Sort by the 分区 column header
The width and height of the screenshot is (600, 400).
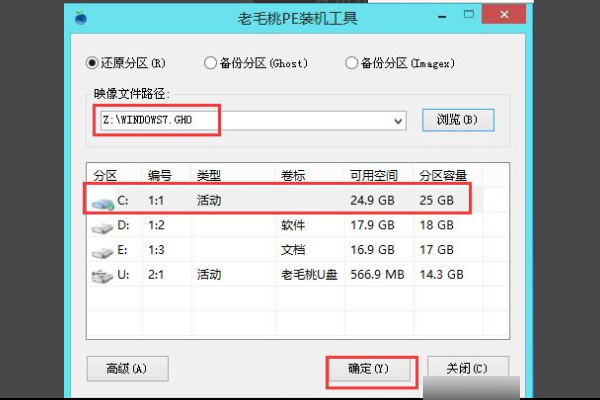pos(105,176)
